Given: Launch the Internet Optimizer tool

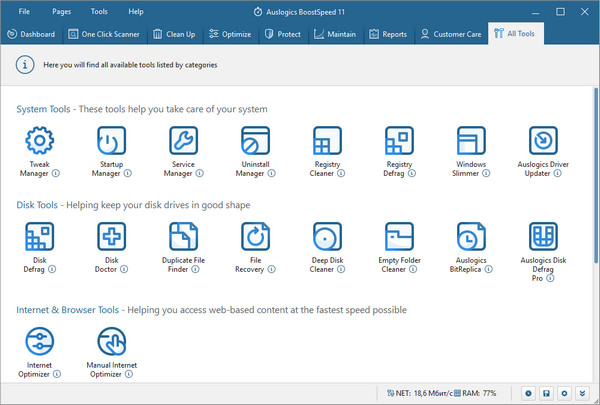Looking at the screenshot, I should [x=40, y=343].
